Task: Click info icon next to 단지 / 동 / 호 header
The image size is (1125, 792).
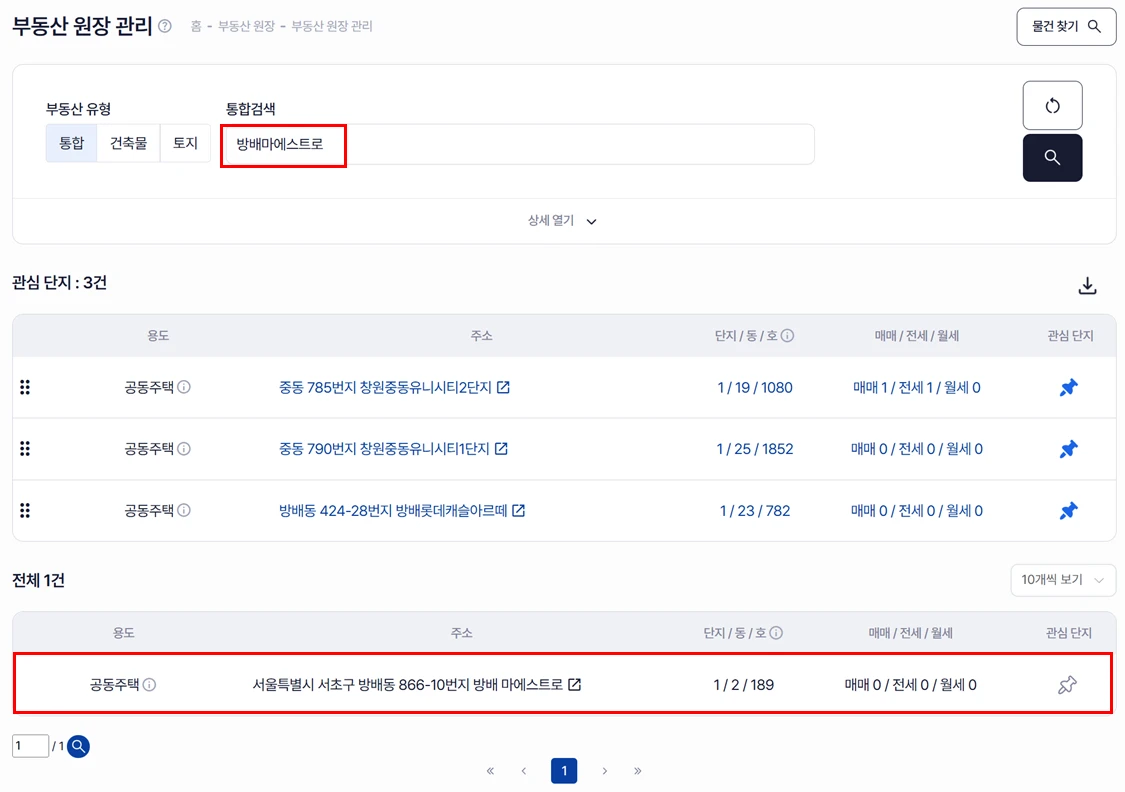Action: (x=787, y=336)
